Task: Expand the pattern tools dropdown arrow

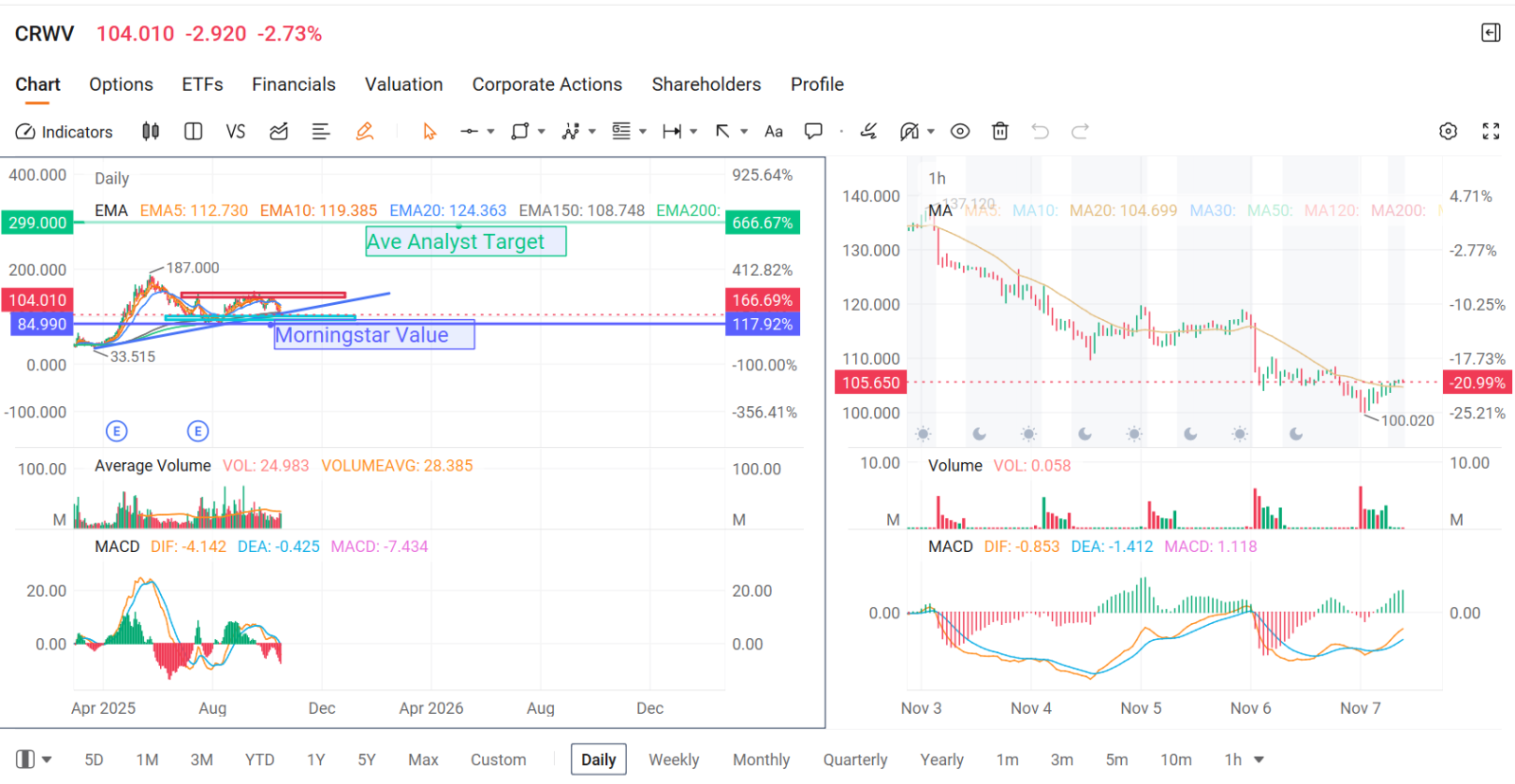Action: [x=592, y=132]
